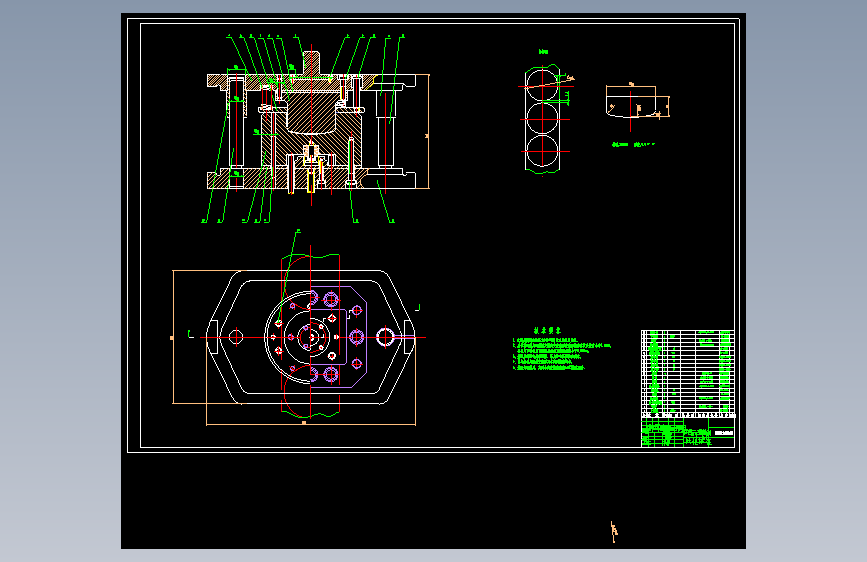Select the small part detail view beside strip
The image size is (867, 562).
pyautogui.click(x=637, y=105)
